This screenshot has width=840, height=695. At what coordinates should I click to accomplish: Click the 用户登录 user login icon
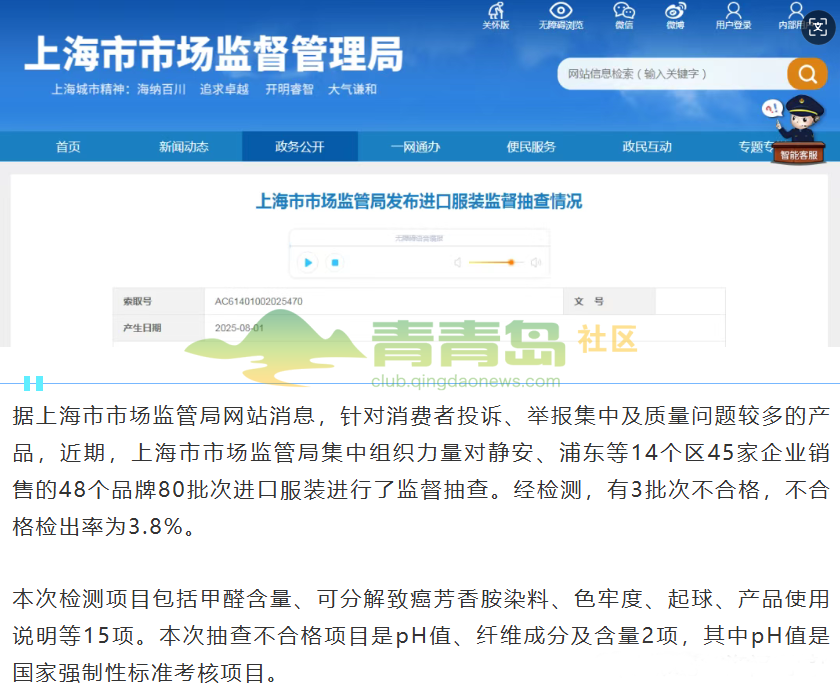coord(733,12)
